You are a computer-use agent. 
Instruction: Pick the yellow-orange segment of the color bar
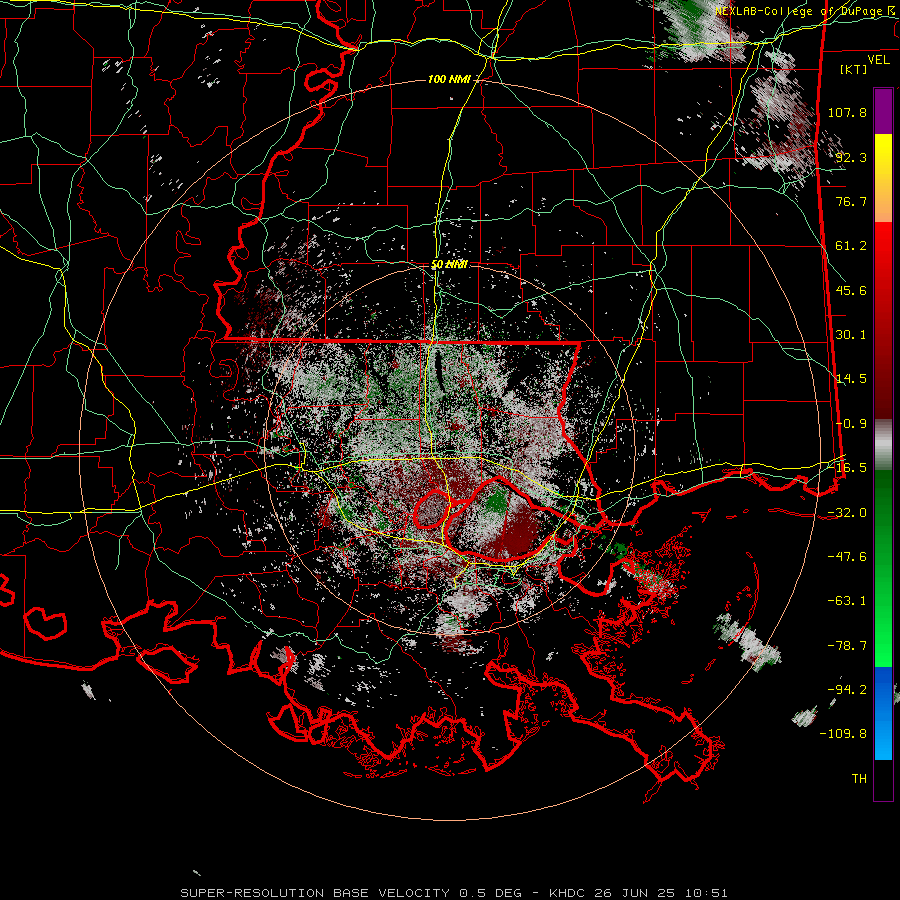[x=883, y=178]
